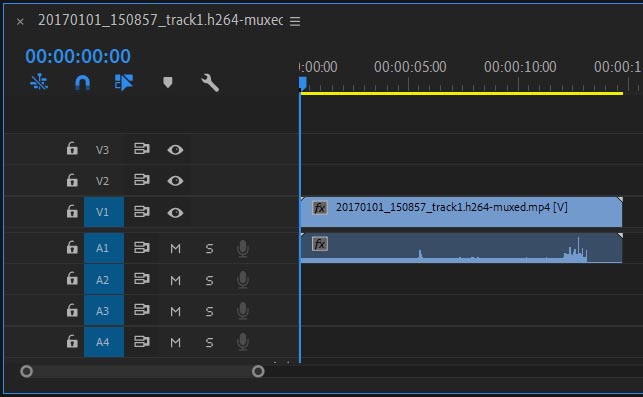
Task: Click ruler at 00:00:05:00
Action: (410, 67)
